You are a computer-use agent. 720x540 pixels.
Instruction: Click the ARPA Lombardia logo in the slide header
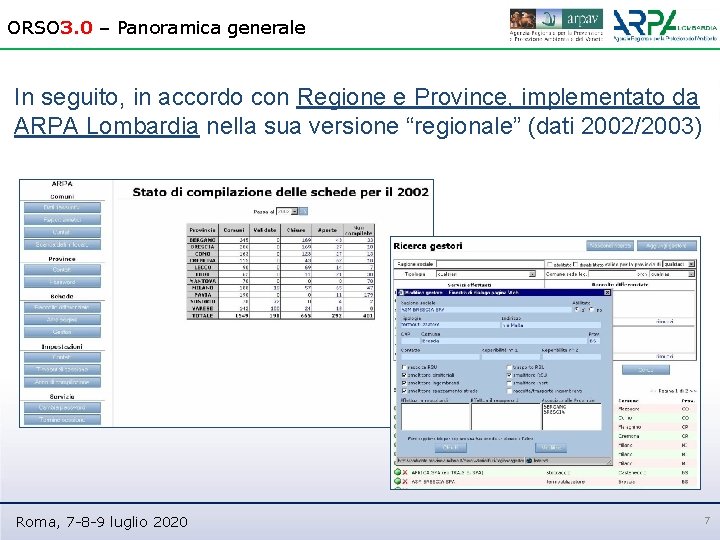[x=665, y=25]
